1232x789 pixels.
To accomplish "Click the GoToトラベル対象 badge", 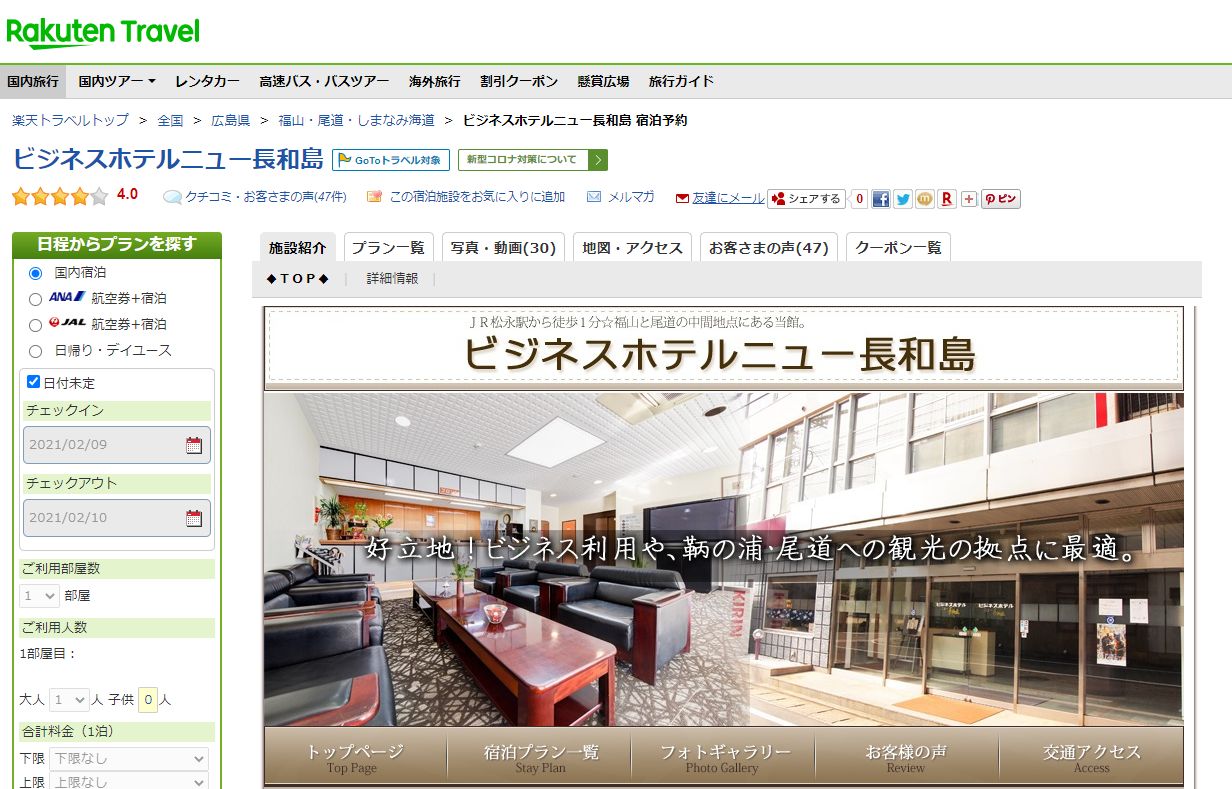I will [x=391, y=160].
